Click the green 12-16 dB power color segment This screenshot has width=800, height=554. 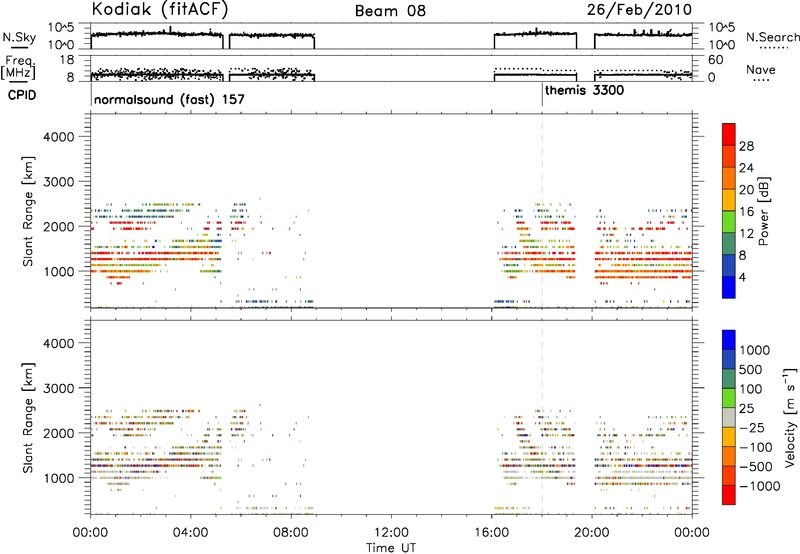pyautogui.click(x=729, y=221)
